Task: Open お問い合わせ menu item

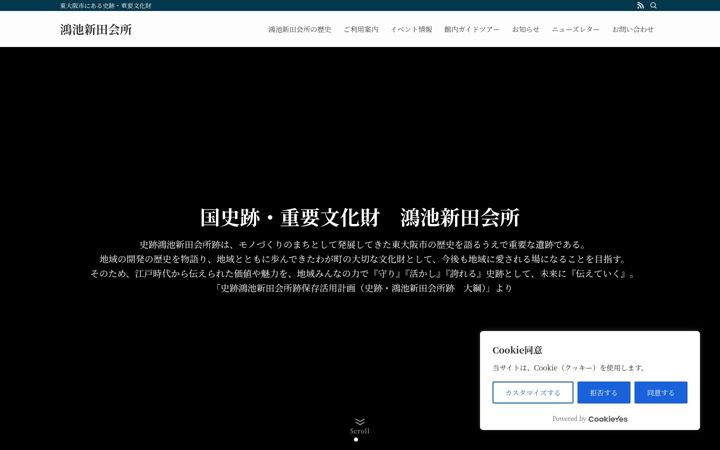Action: [x=633, y=29]
